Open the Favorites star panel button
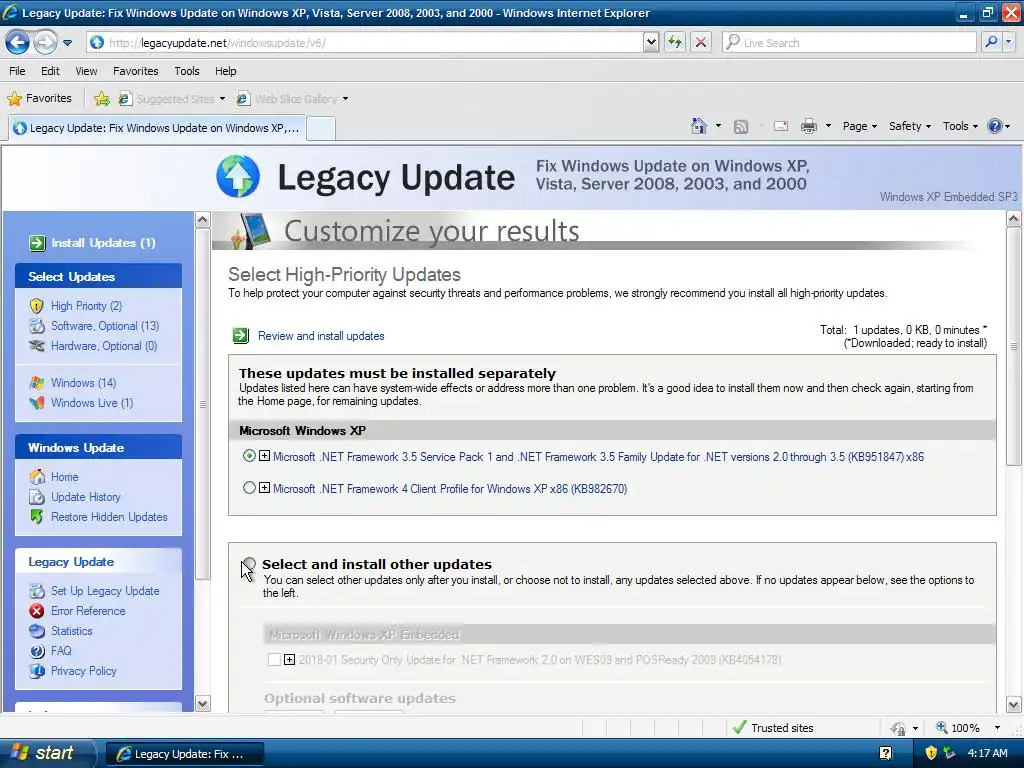Viewport: 1024px width, 768px height. pyautogui.click(x=39, y=99)
